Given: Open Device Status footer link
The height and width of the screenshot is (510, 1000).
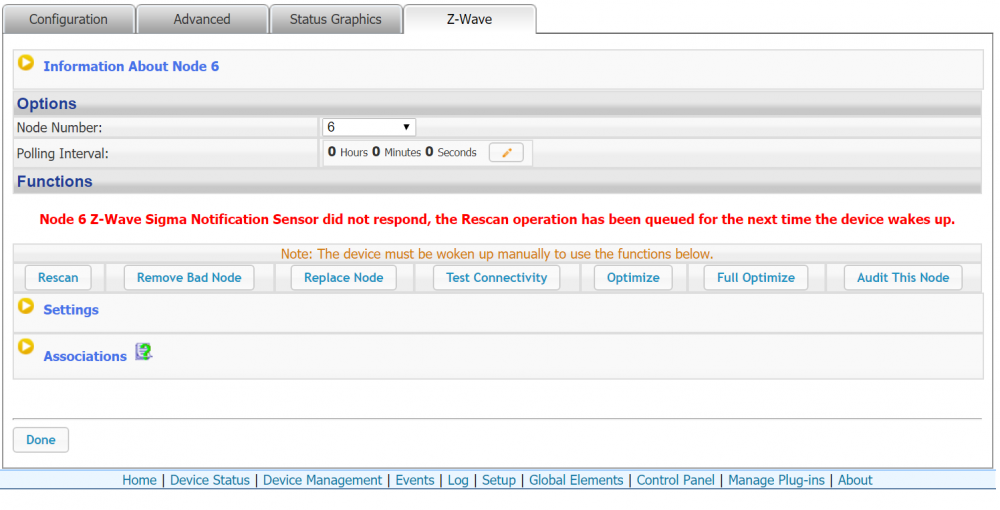Looking at the screenshot, I should tap(210, 480).
